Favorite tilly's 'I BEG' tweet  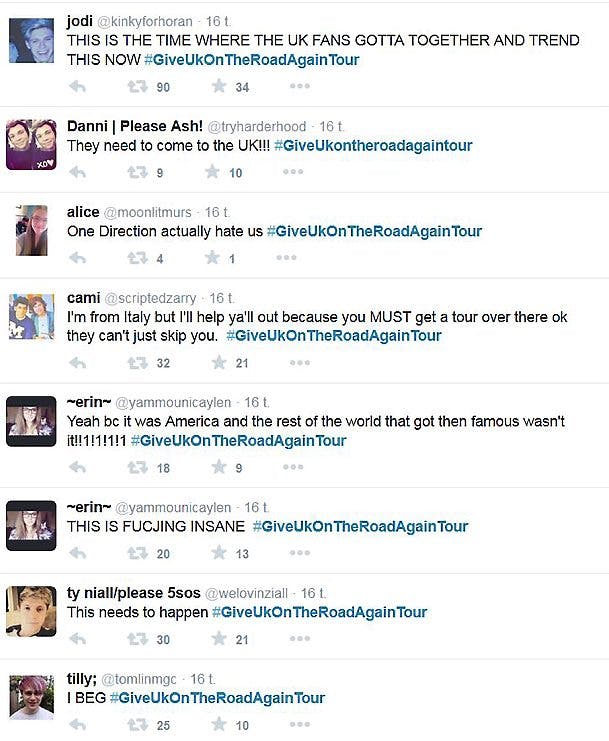(x=218, y=725)
